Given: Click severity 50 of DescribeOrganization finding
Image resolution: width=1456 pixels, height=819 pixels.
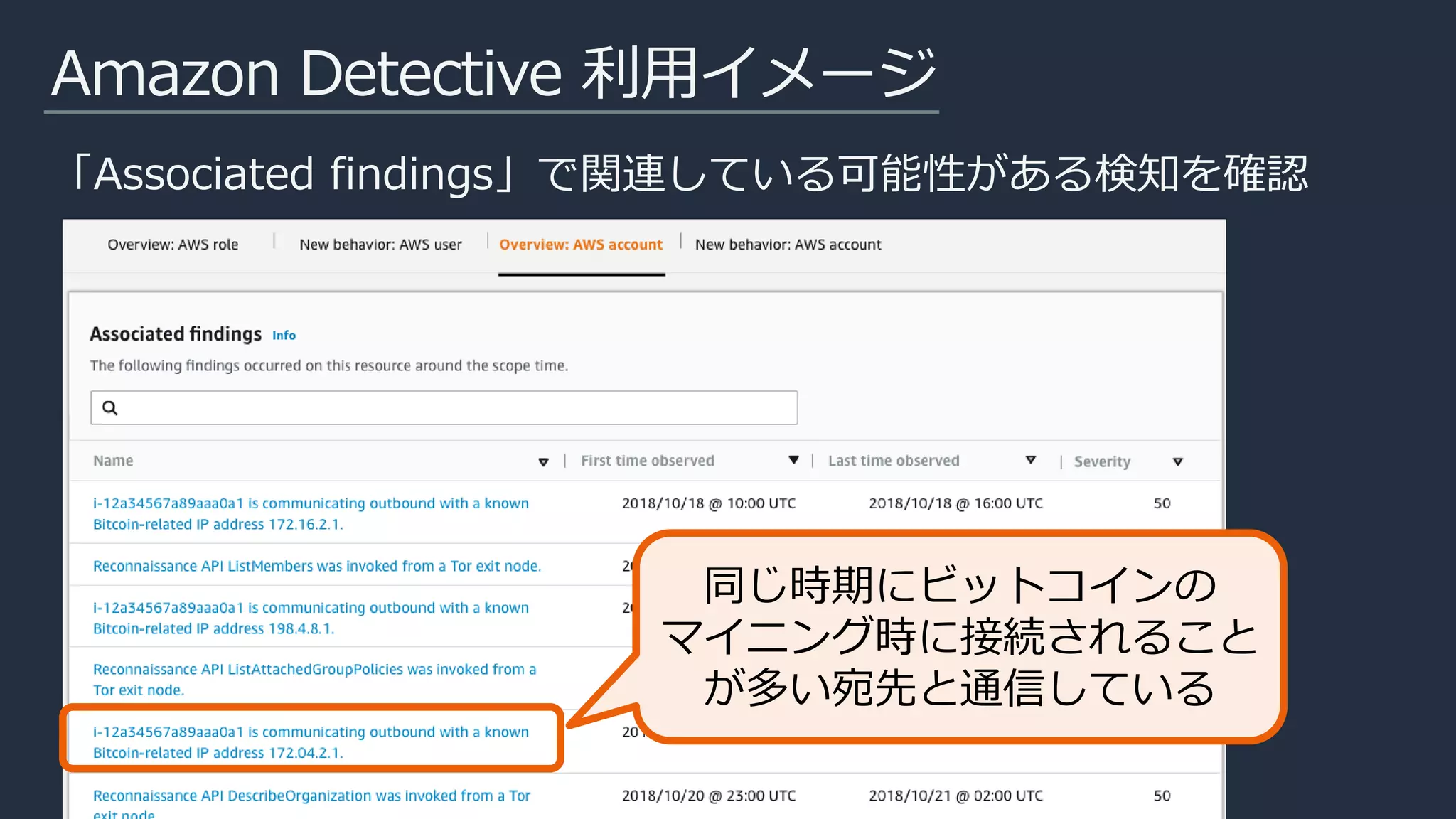Looking at the screenshot, I should [x=1162, y=796].
